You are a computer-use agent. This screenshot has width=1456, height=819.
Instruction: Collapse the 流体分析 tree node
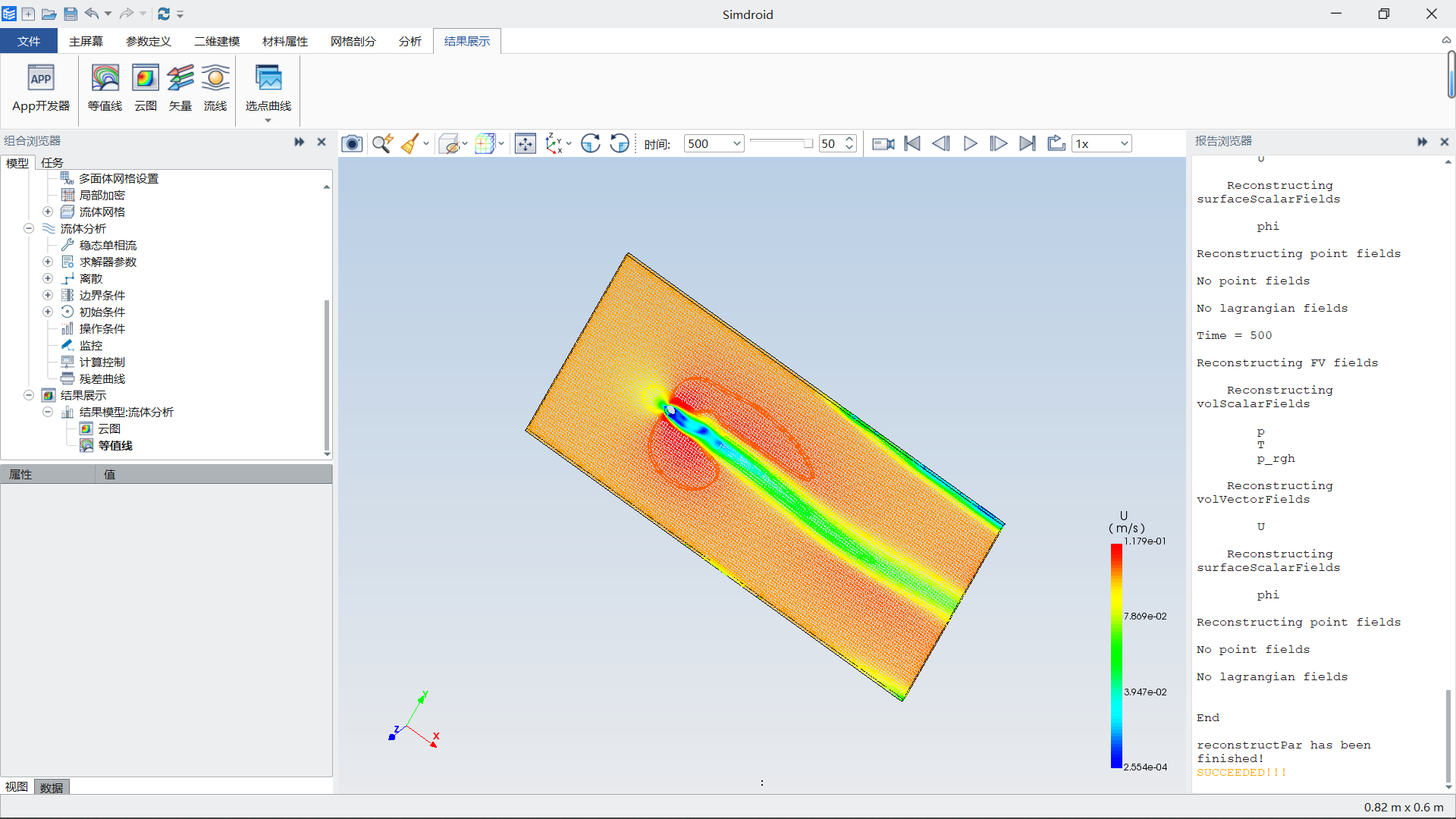[x=29, y=228]
